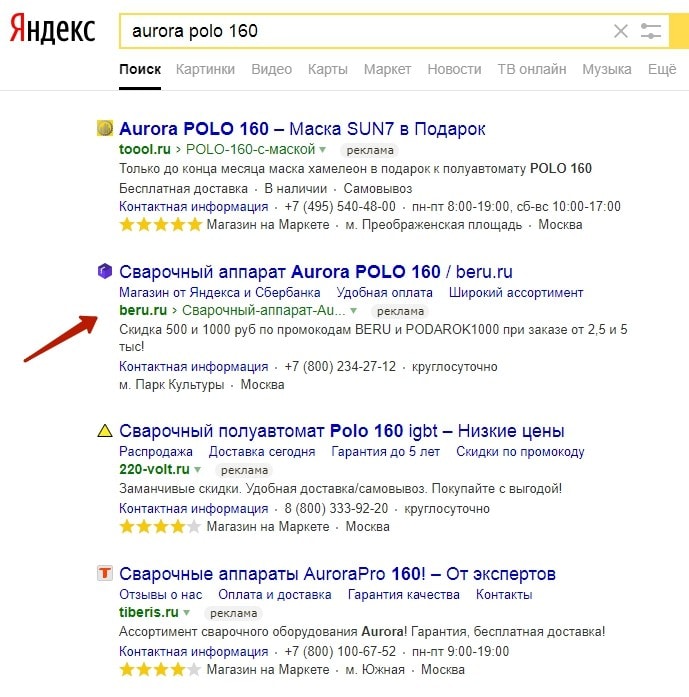Click the Контакты sitelink
The width and height of the screenshot is (689, 697).
504,595
